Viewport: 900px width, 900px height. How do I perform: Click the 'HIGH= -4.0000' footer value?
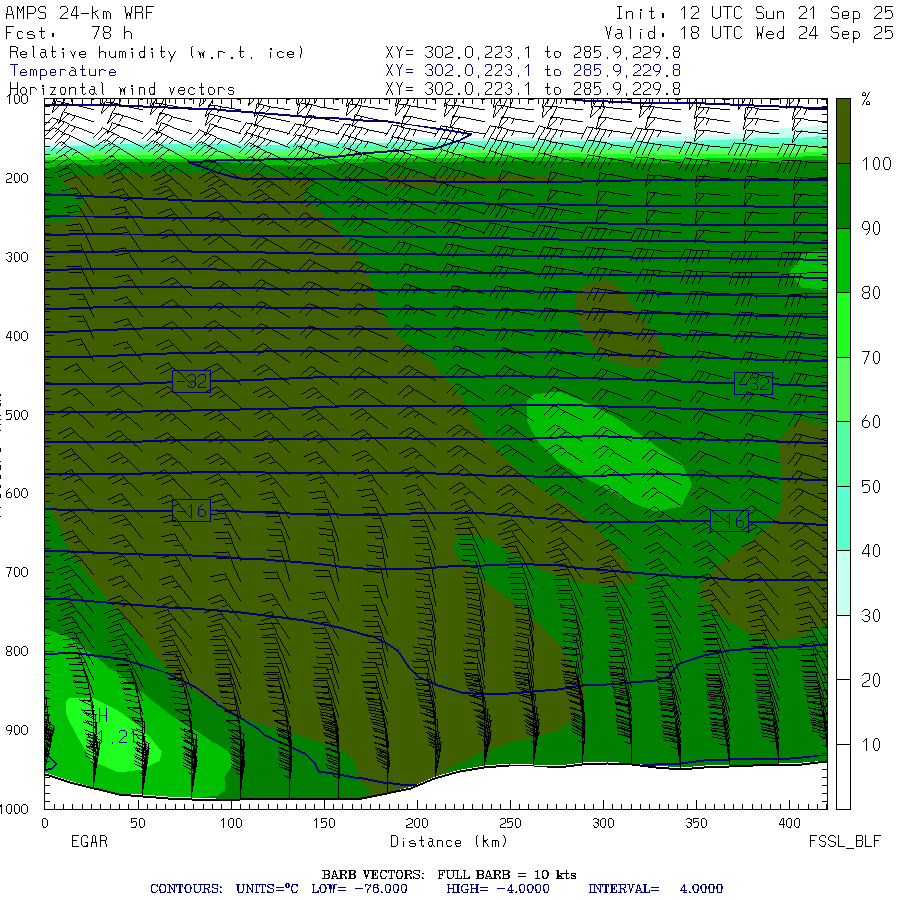[x=498, y=889]
